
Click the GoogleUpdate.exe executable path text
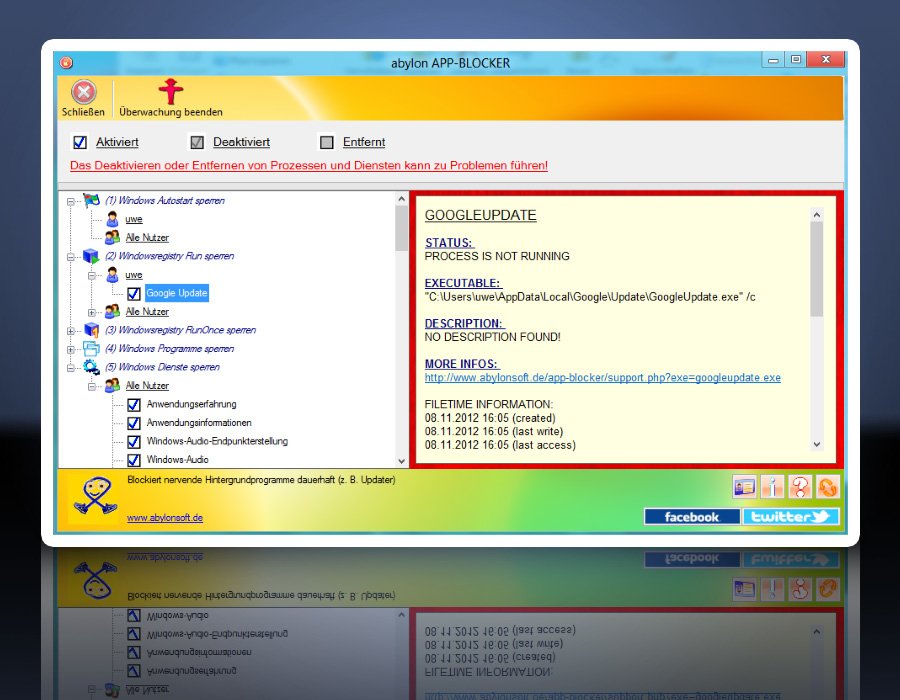590,297
